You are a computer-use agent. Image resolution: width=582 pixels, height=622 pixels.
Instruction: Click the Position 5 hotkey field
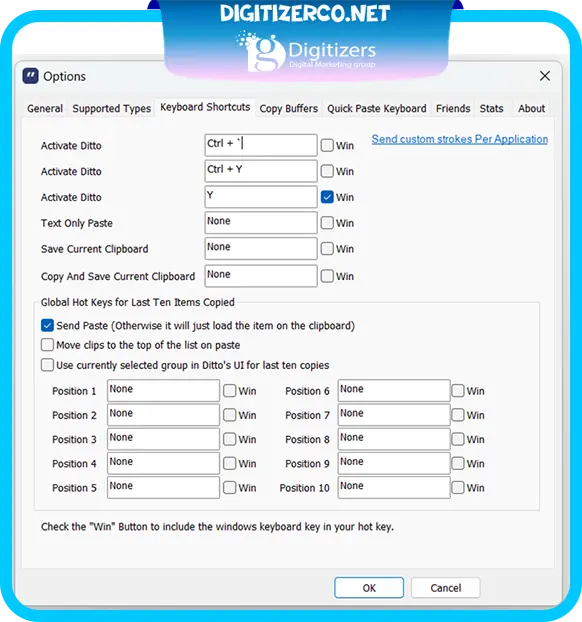pyautogui.click(x=163, y=487)
